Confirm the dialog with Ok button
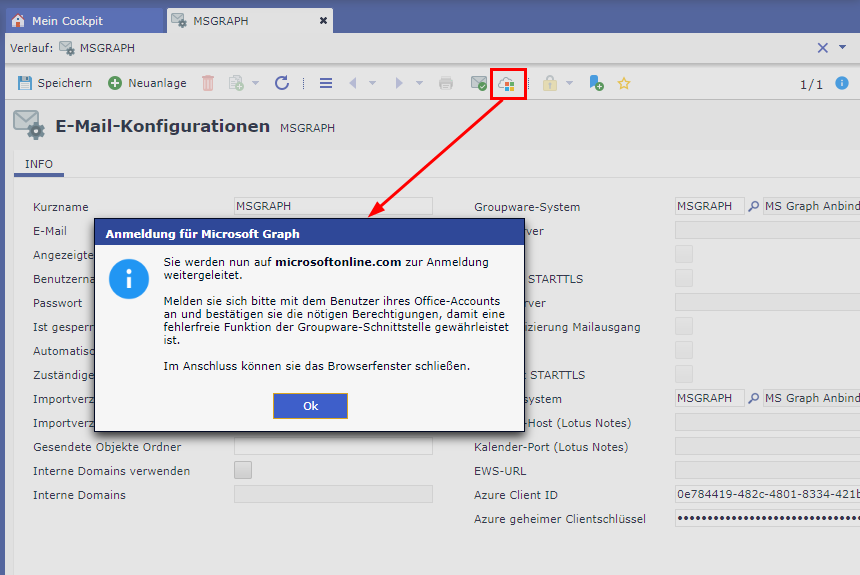This screenshot has height=575, width=860. [310, 406]
